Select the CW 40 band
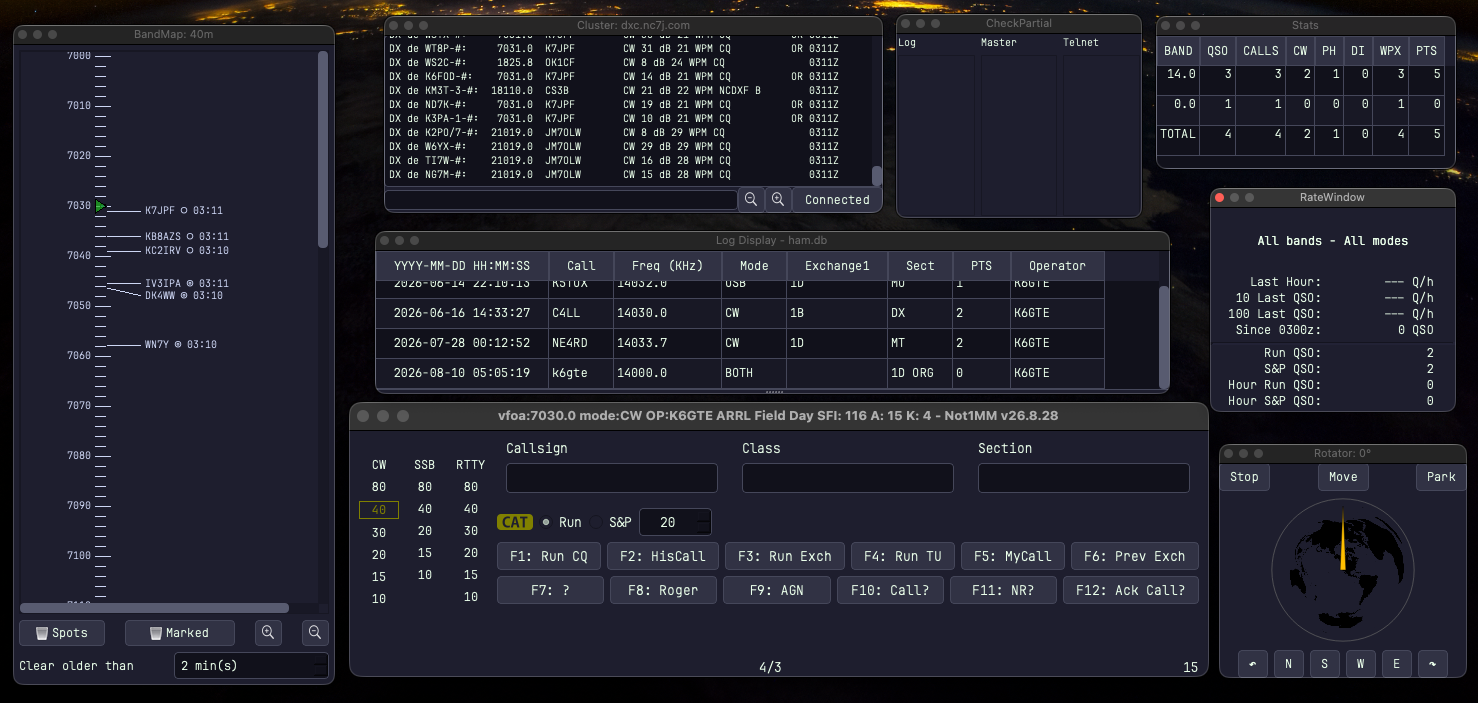The height and width of the screenshot is (703, 1478). pos(379,510)
